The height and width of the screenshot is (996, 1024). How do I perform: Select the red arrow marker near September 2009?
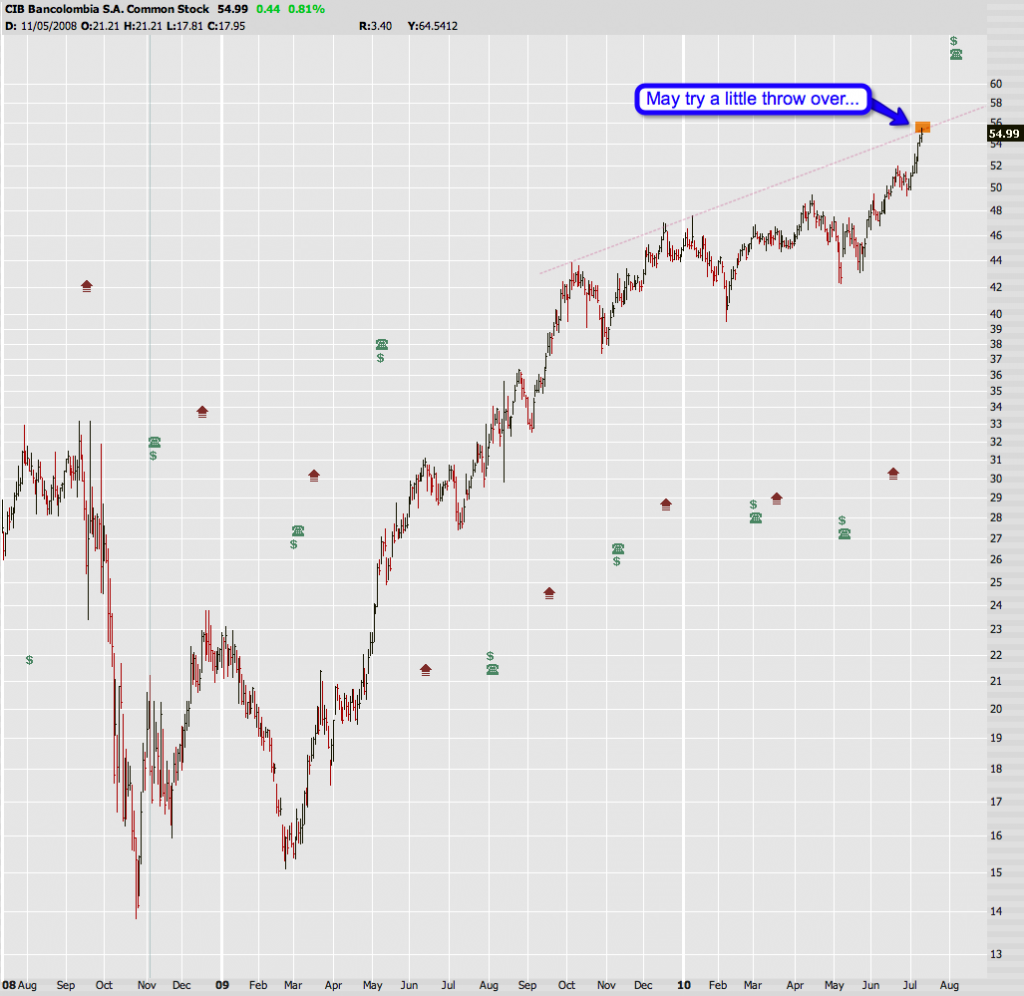click(549, 594)
